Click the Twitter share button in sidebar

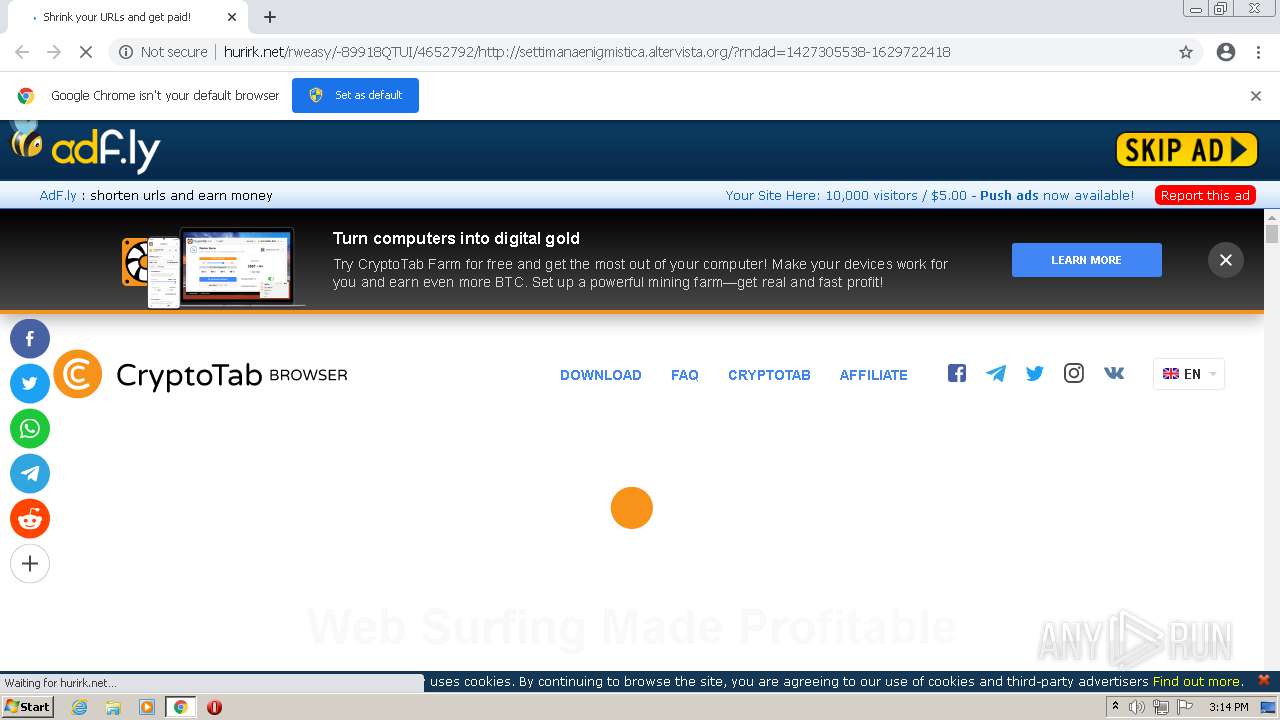point(30,383)
